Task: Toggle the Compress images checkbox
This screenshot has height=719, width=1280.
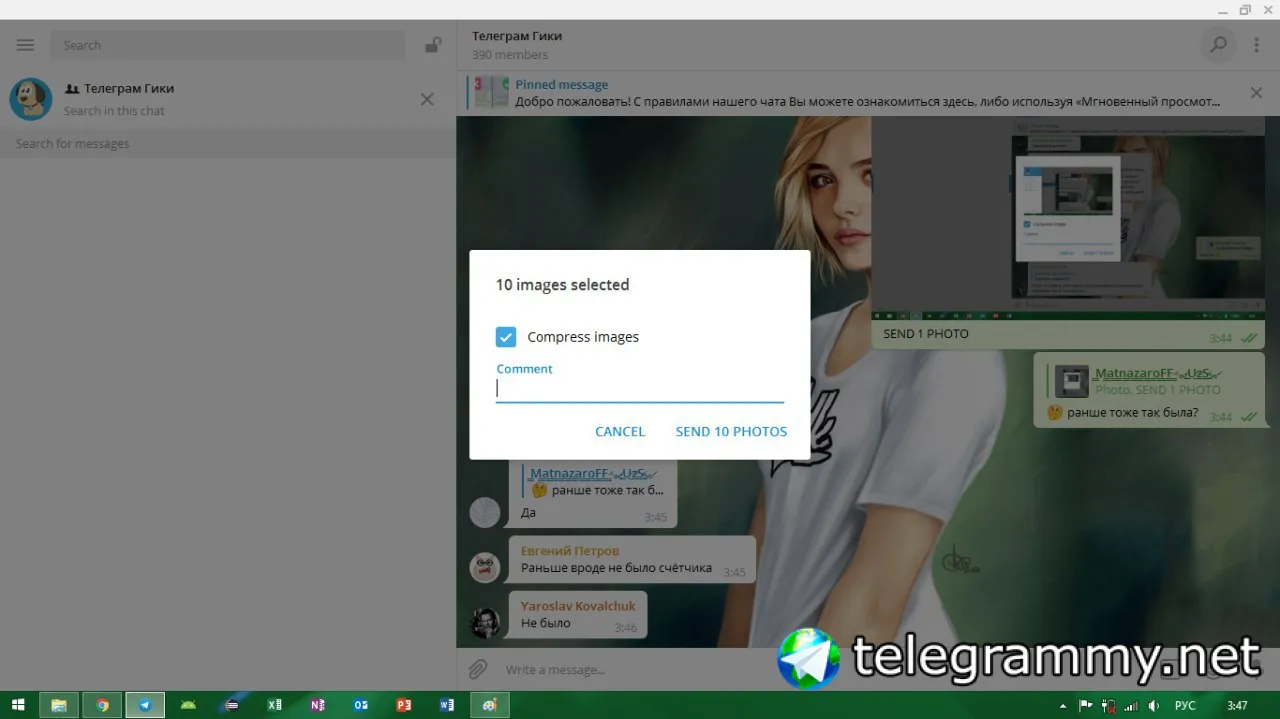Action: (x=506, y=337)
